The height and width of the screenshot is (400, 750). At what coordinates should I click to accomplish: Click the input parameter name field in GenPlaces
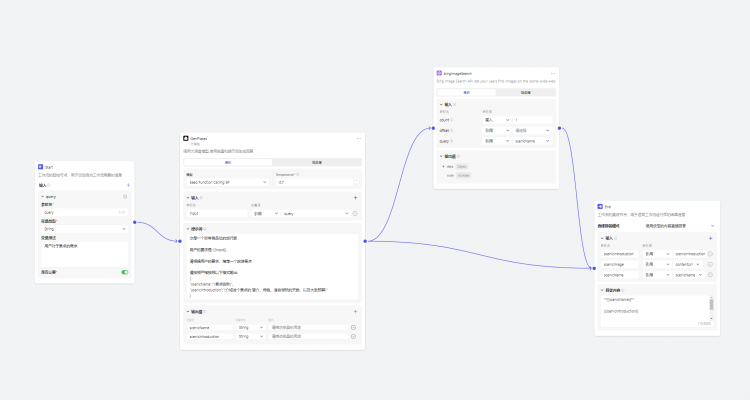pos(217,213)
